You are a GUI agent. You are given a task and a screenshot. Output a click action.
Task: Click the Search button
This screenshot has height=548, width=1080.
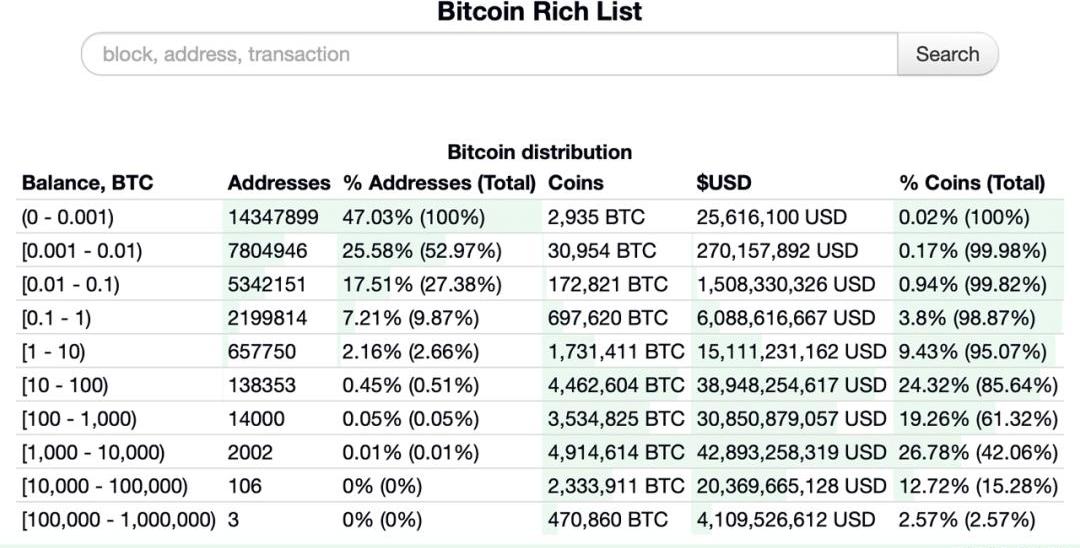tap(947, 54)
